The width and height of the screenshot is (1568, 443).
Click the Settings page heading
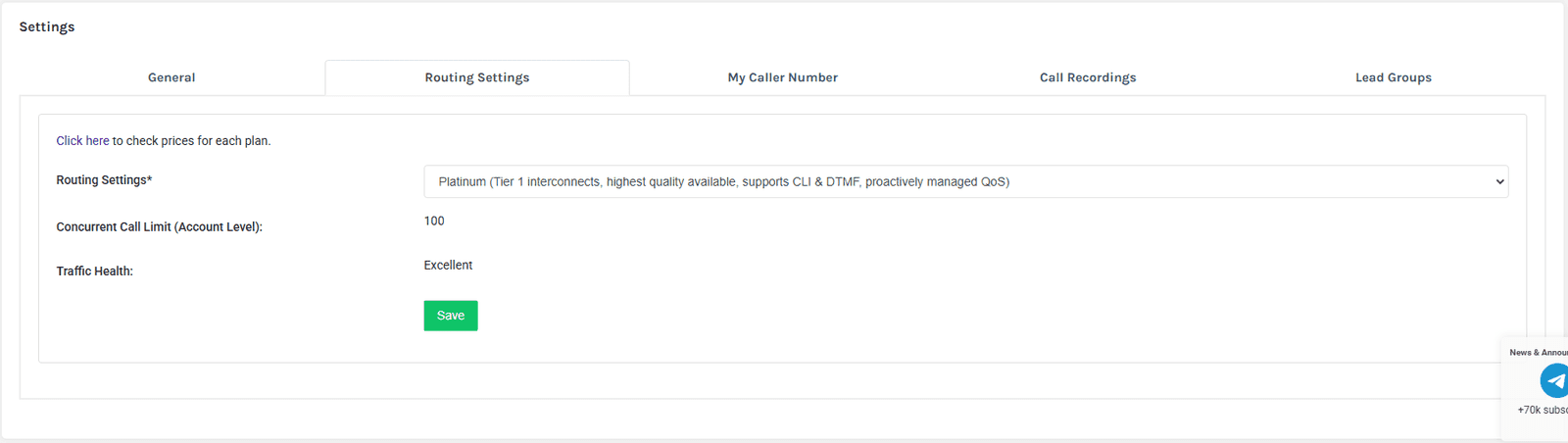click(x=47, y=26)
